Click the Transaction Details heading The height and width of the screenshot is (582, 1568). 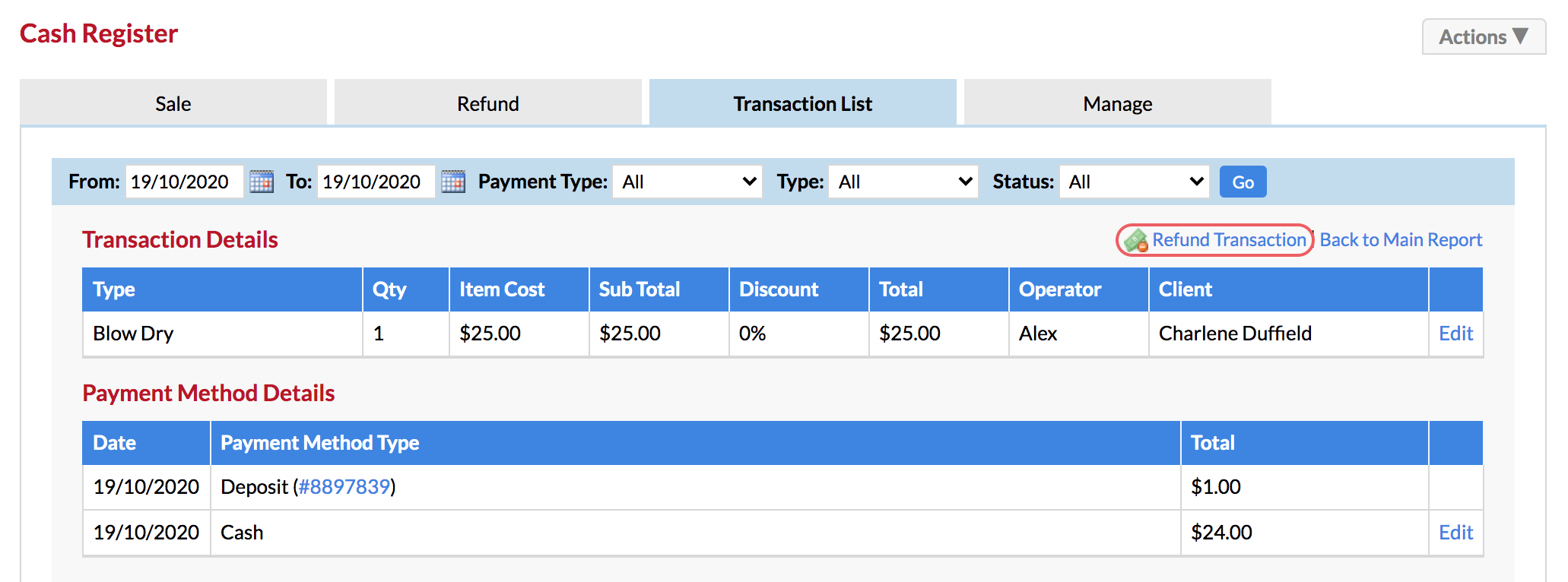(x=180, y=240)
